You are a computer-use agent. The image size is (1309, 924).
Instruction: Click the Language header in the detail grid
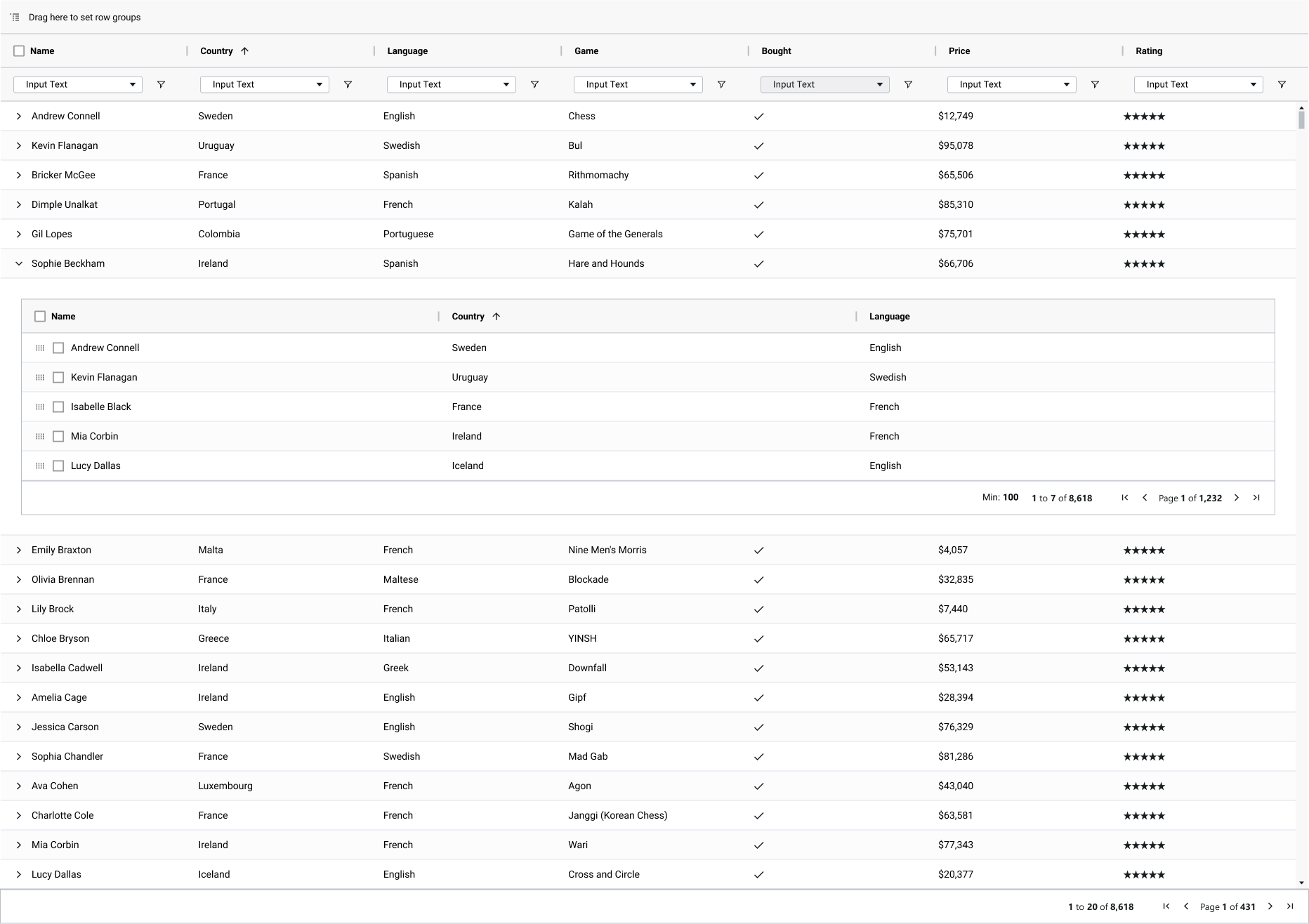888,316
